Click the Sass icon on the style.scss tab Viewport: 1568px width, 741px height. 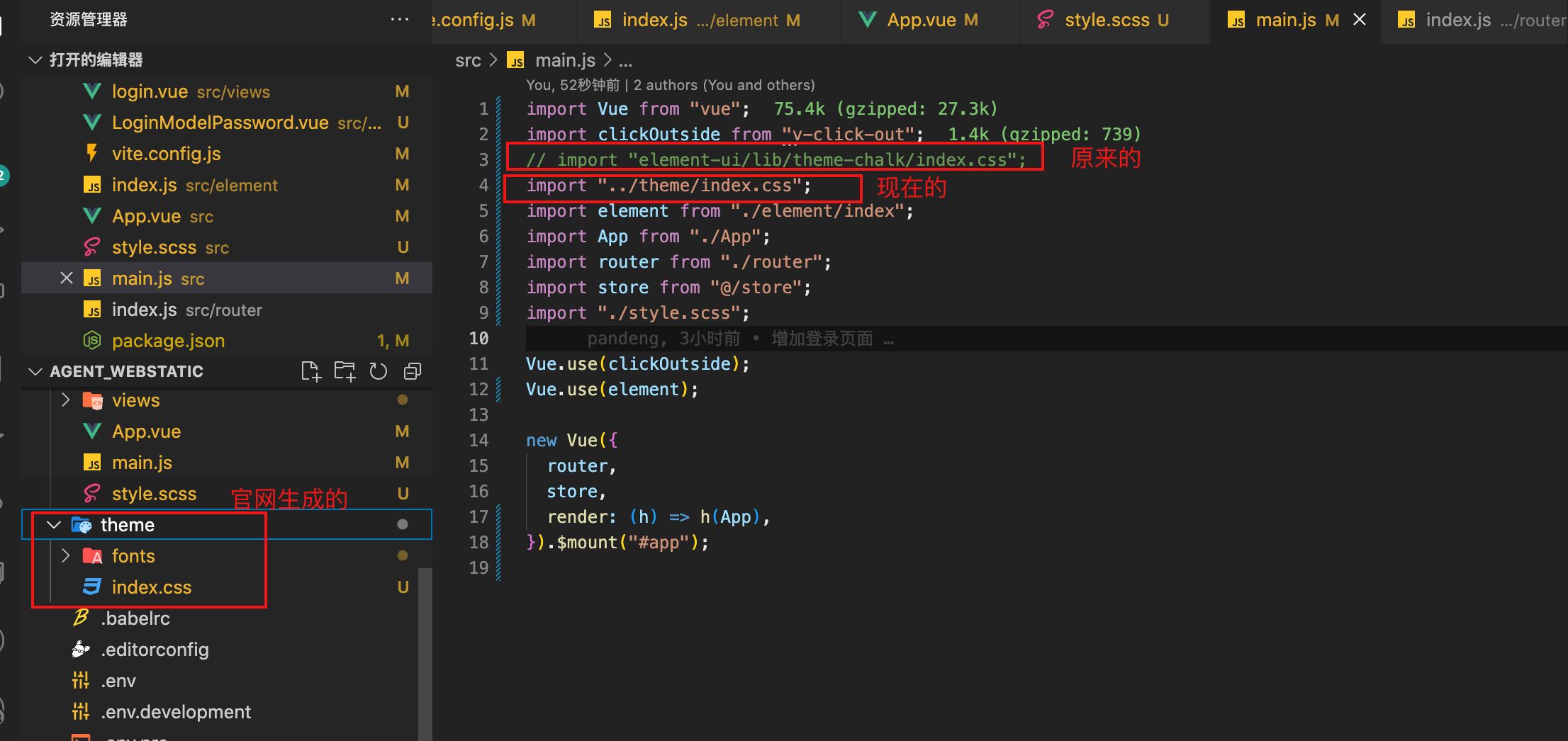[x=1045, y=20]
